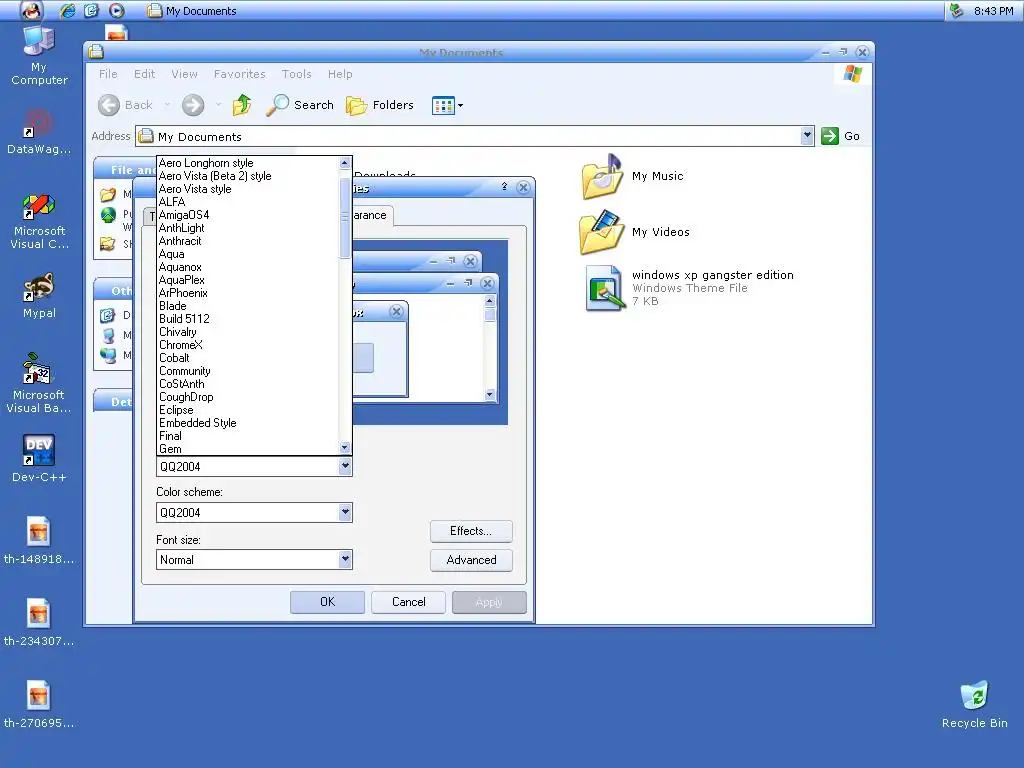This screenshot has height=768, width=1024.
Task: Open dropdown arrow next to Forward
Action: click(x=218, y=105)
